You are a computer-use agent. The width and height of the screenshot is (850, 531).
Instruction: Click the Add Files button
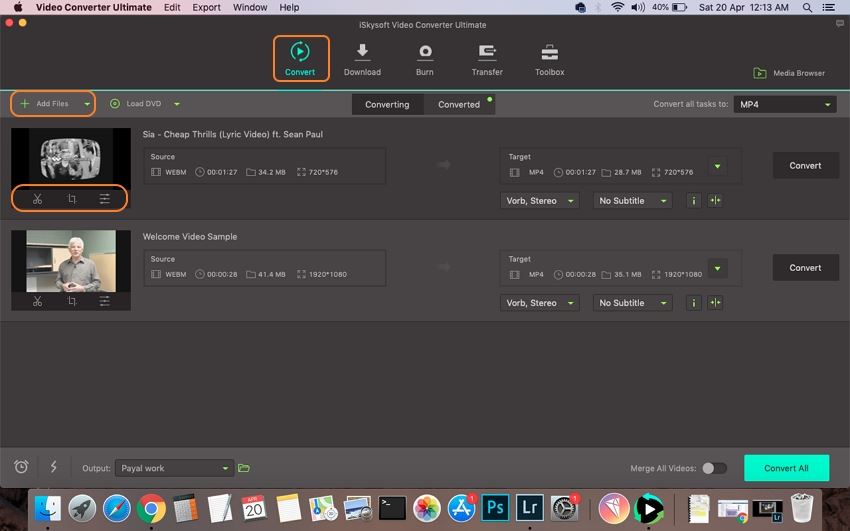tap(46, 103)
